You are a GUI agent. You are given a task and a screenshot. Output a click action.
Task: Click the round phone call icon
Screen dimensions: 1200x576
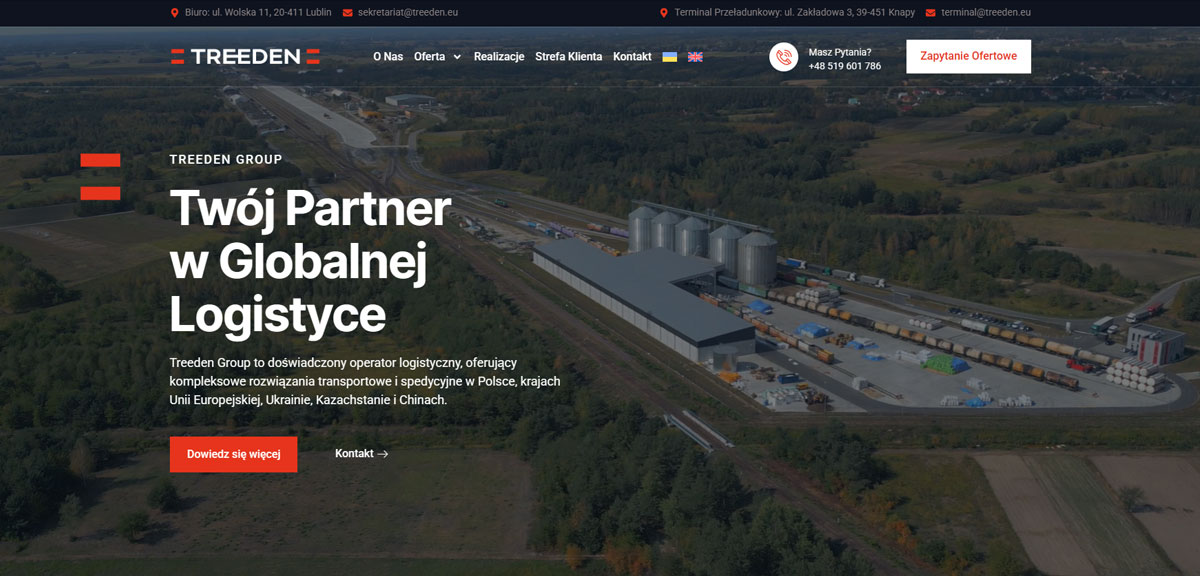(783, 57)
